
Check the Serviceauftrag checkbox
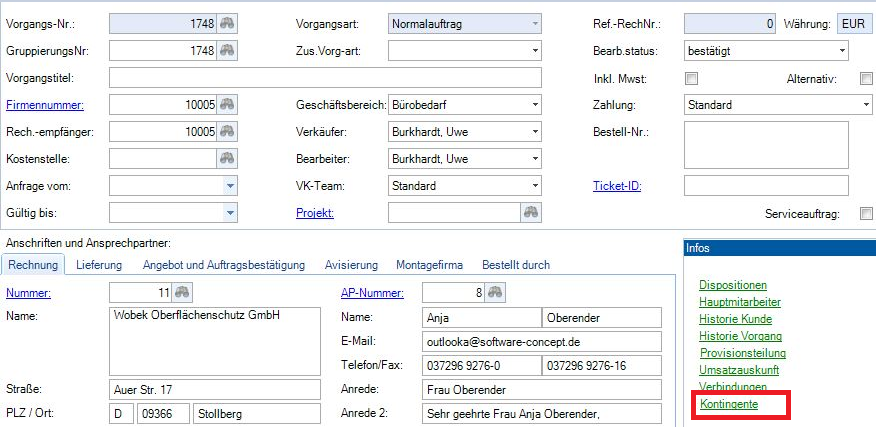[866, 213]
